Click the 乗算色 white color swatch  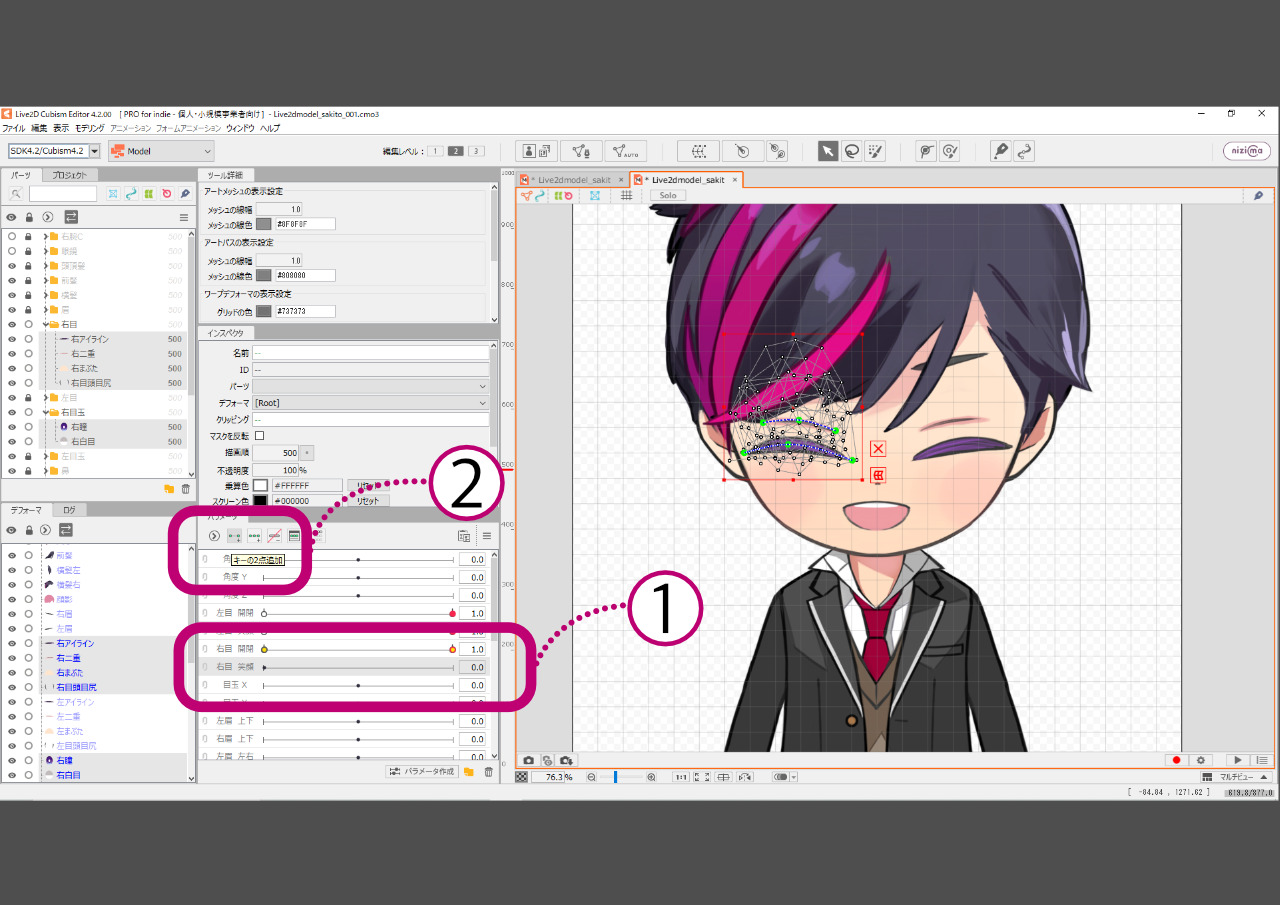pyautogui.click(x=260, y=485)
